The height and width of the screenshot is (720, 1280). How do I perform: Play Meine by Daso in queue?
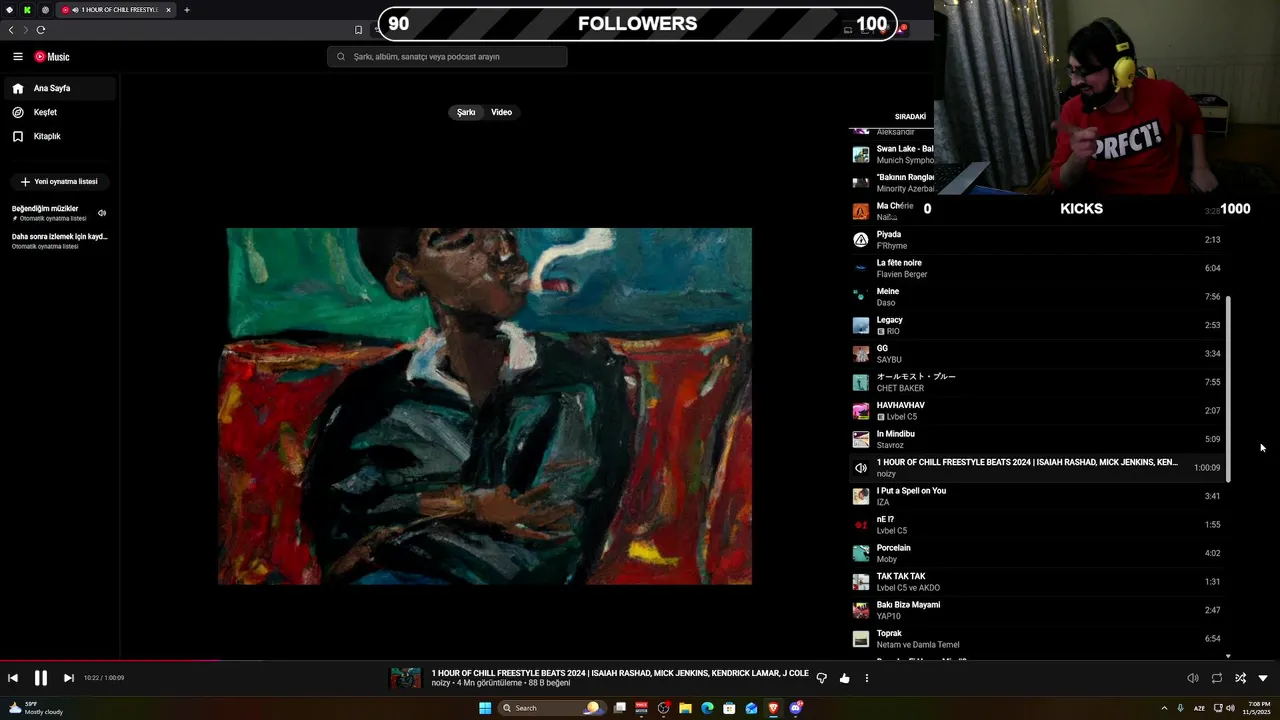point(1036,297)
